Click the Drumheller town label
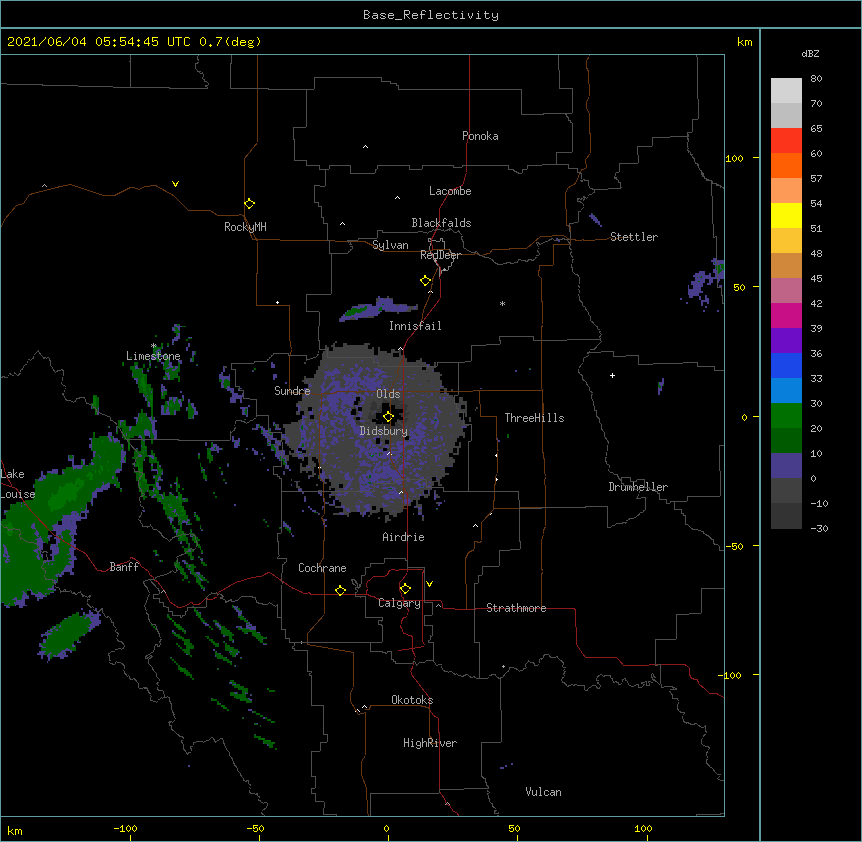The image size is (862, 842). (x=638, y=487)
